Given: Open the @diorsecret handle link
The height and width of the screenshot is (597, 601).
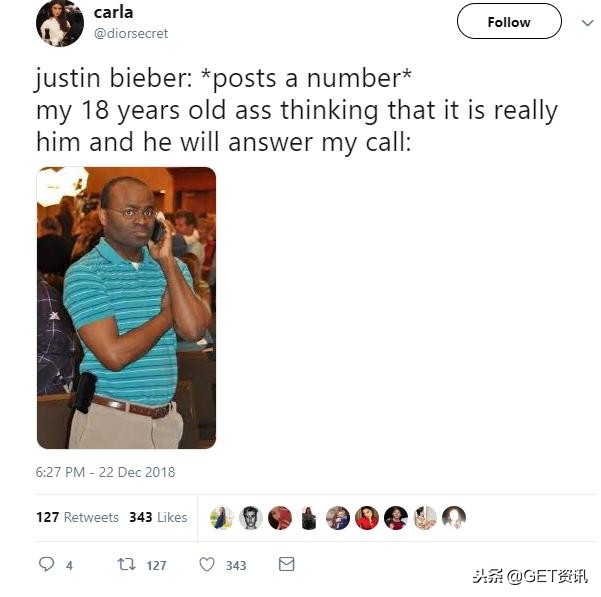Looking at the screenshot, I should point(131,34).
